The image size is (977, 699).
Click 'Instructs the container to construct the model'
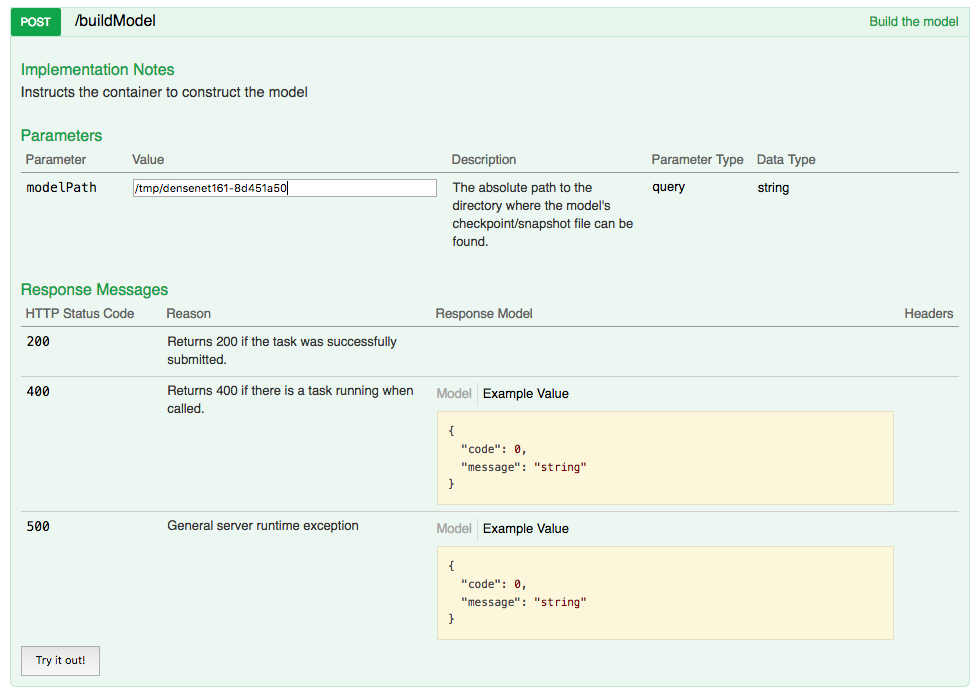(164, 92)
